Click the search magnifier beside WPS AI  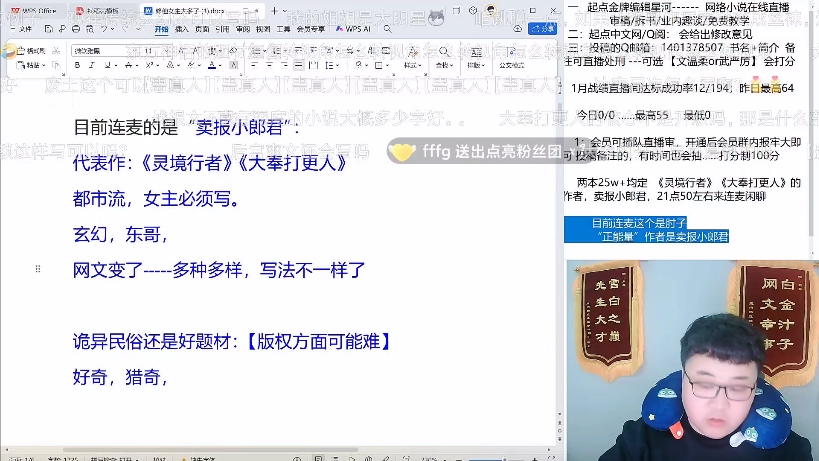(x=387, y=29)
